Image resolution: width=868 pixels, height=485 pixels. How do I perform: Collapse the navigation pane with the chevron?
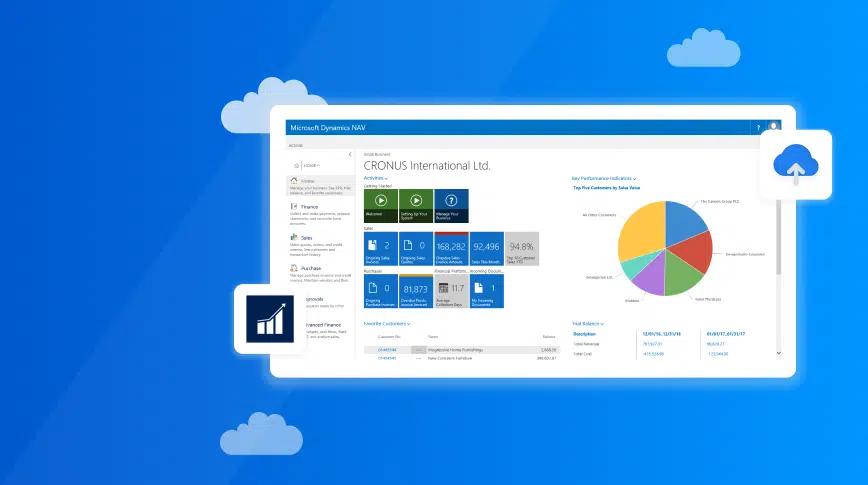point(350,154)
